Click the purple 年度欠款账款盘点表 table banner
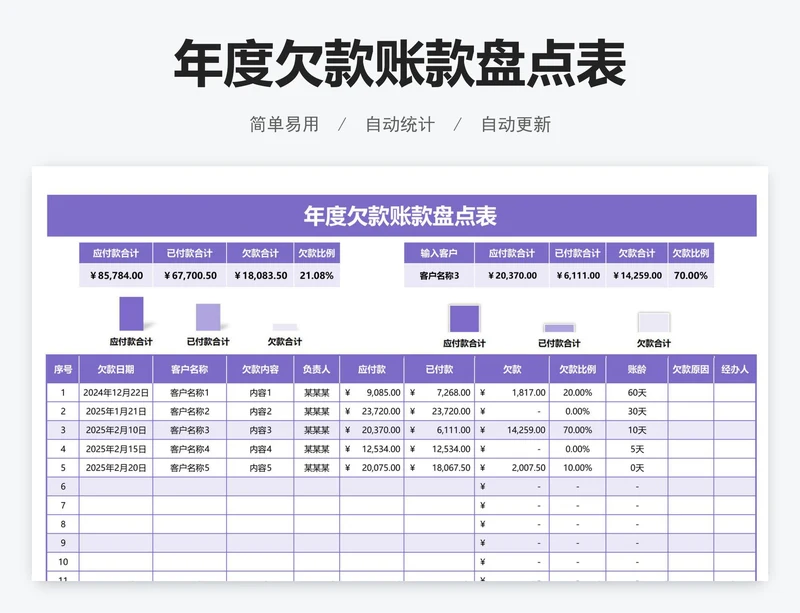The image size is (800, 613). tap(402, 216)
